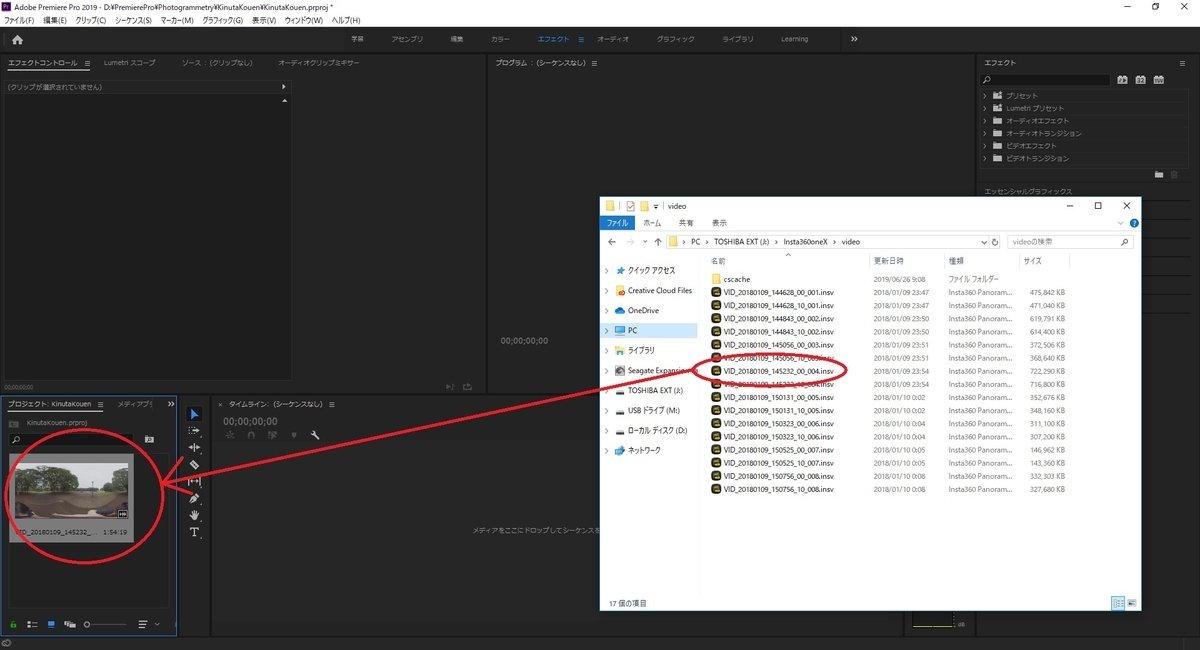Switch Explorer to large thumbnails view

(x=1132, y=603)
